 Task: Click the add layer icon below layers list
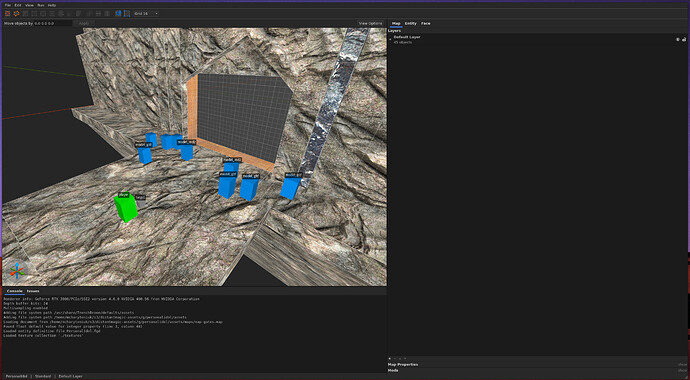pyautogui.click(x=390, y=358)
